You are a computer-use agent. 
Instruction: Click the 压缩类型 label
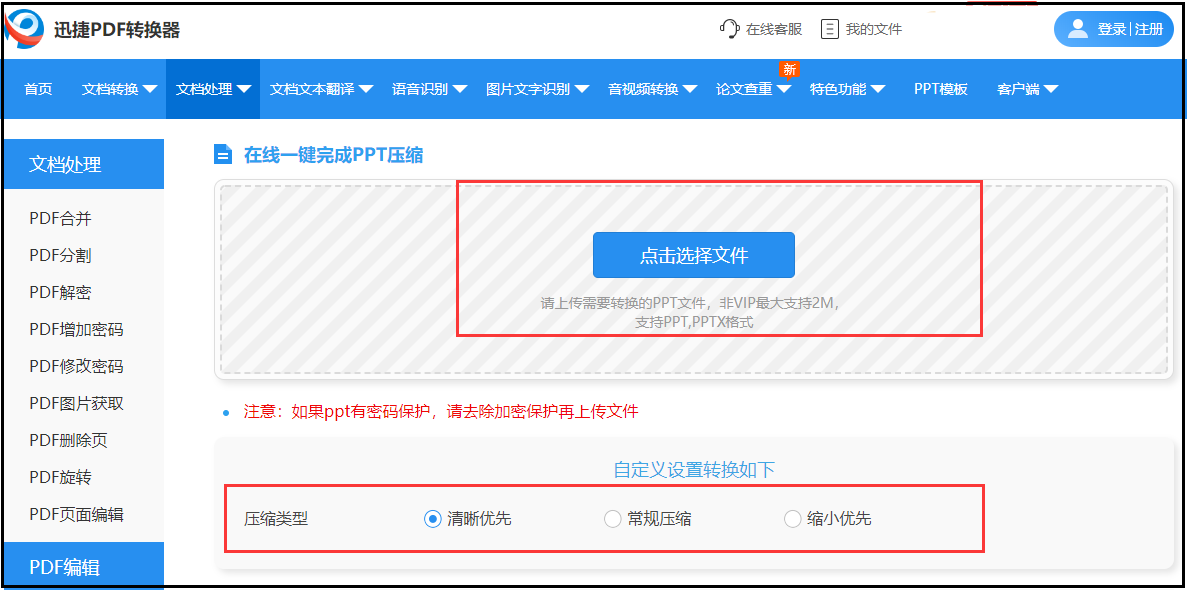(x=276, y=519)
